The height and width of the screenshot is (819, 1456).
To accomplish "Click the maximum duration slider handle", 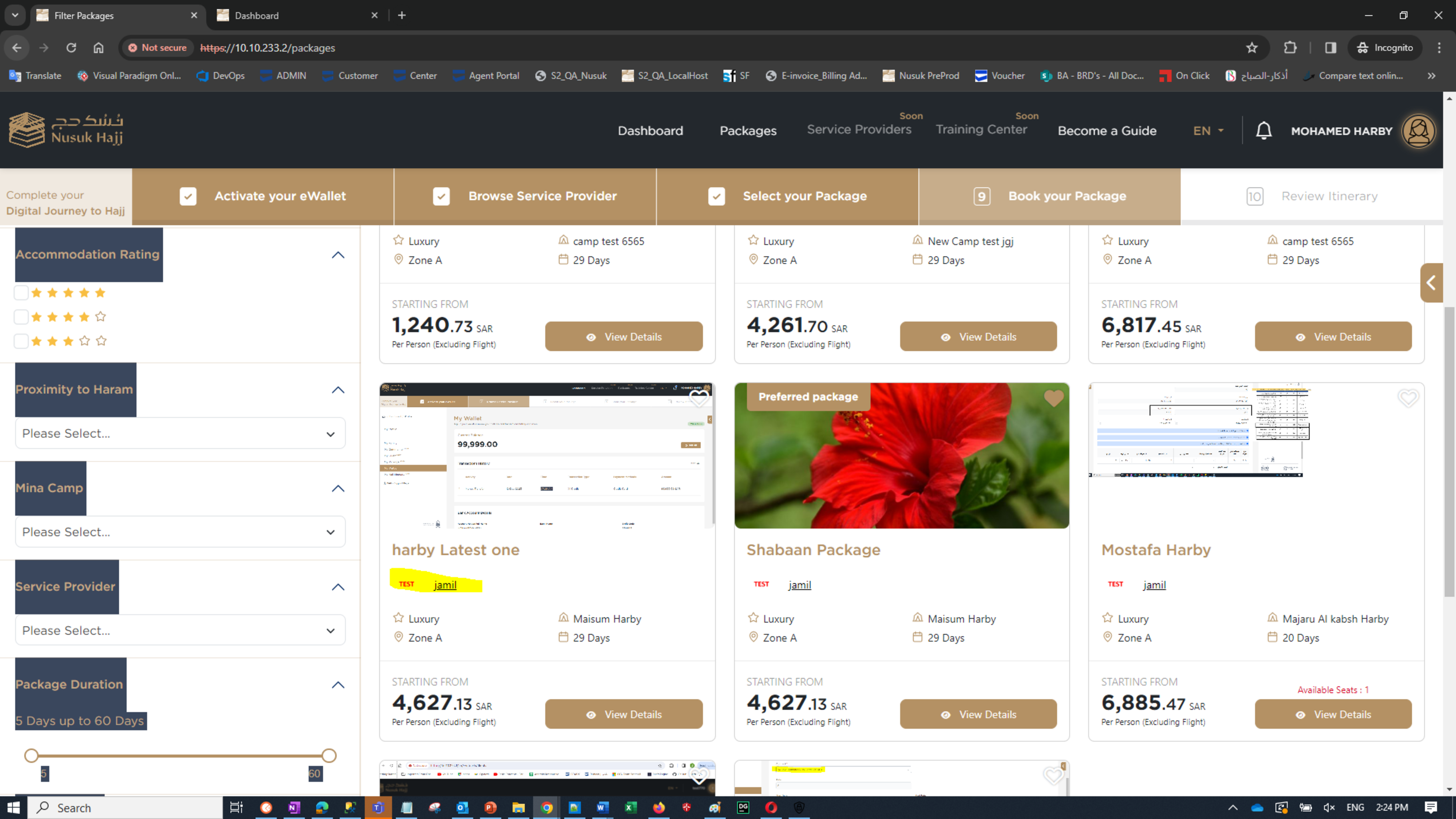I will [x=329, y=756].
